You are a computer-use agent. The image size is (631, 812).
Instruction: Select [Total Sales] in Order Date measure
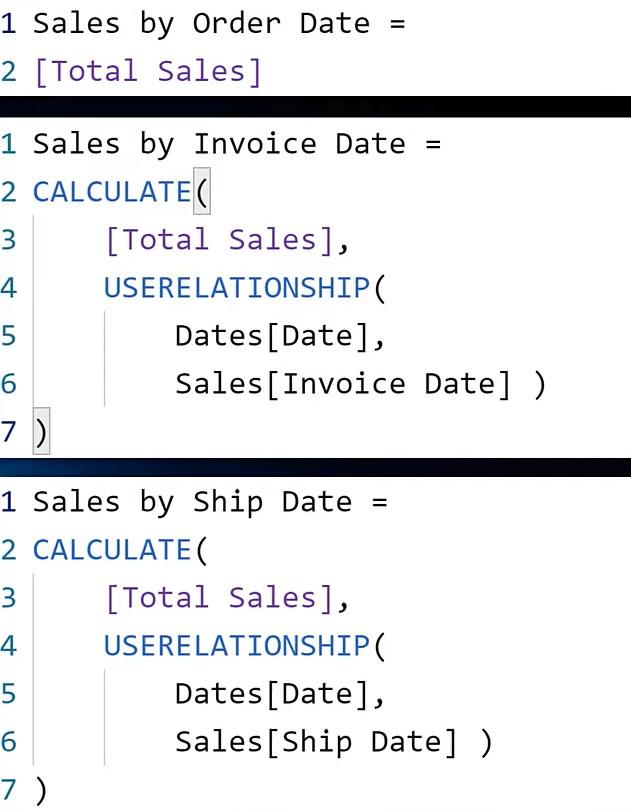[x=148, y=71]
